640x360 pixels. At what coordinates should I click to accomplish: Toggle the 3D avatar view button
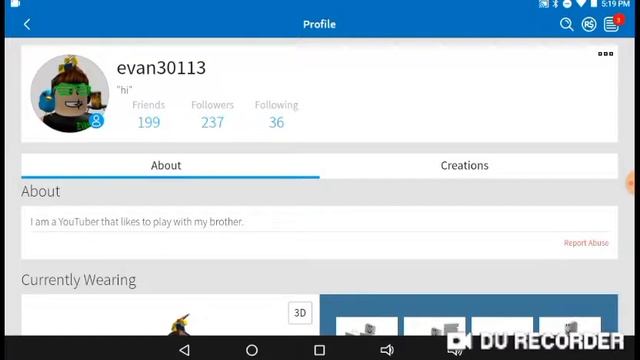[300, 313]
